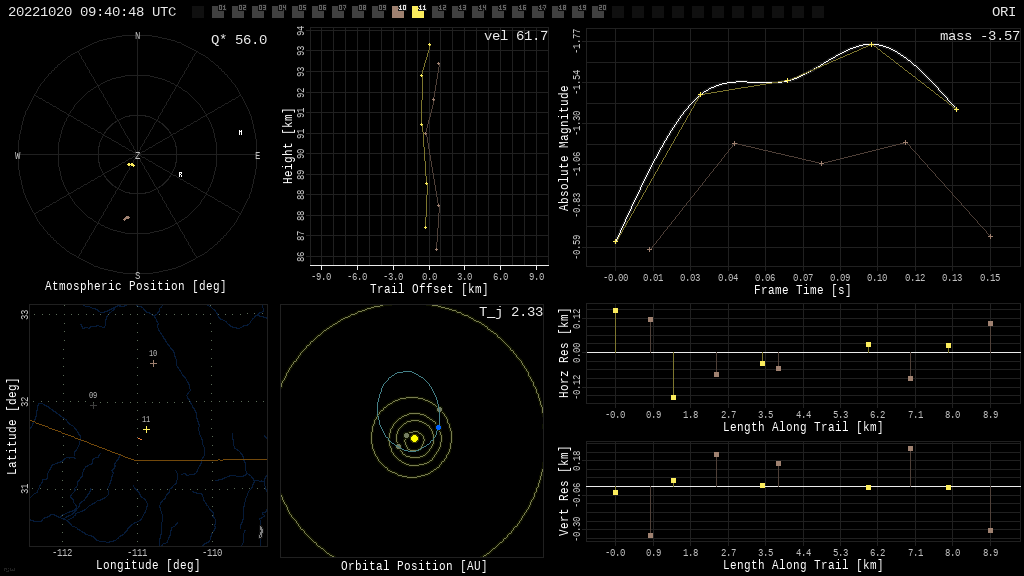Click the gray station 09 cross marker
Image resolution: width=1024 pixels, height=576 pixels.
(x=93, y=405)
